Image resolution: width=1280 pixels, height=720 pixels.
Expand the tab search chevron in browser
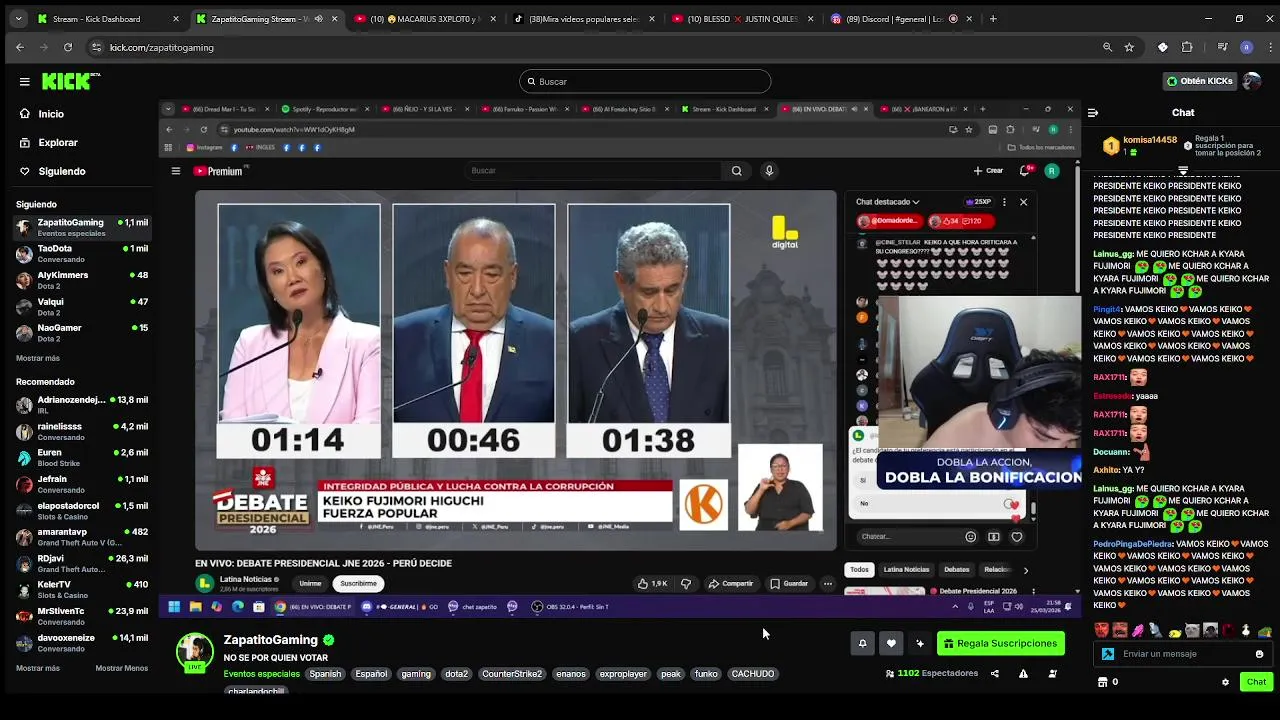[x=19, y=19]
